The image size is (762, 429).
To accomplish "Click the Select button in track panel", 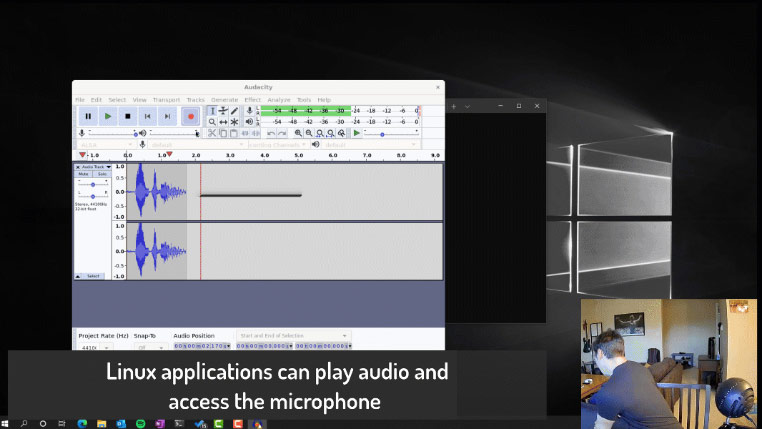I will coord(93,276).
